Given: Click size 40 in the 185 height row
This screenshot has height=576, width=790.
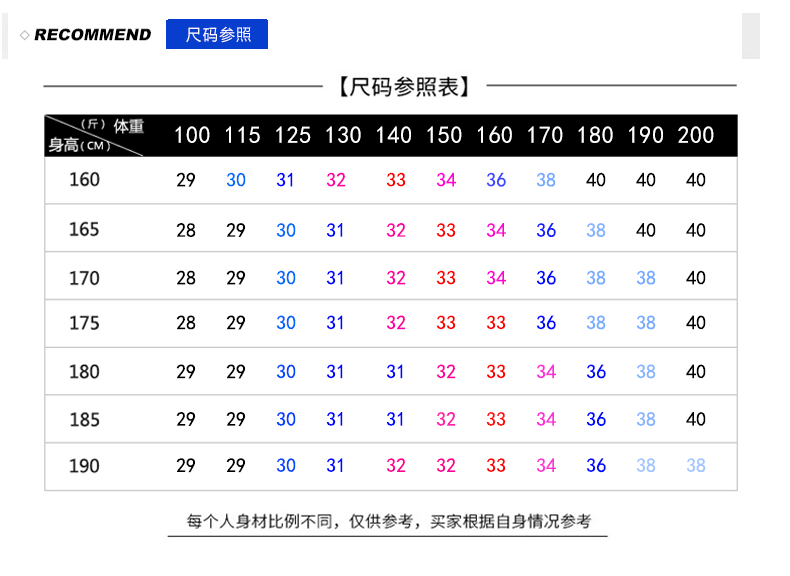Looking at the screenshot, I should (x=695, y=419).
